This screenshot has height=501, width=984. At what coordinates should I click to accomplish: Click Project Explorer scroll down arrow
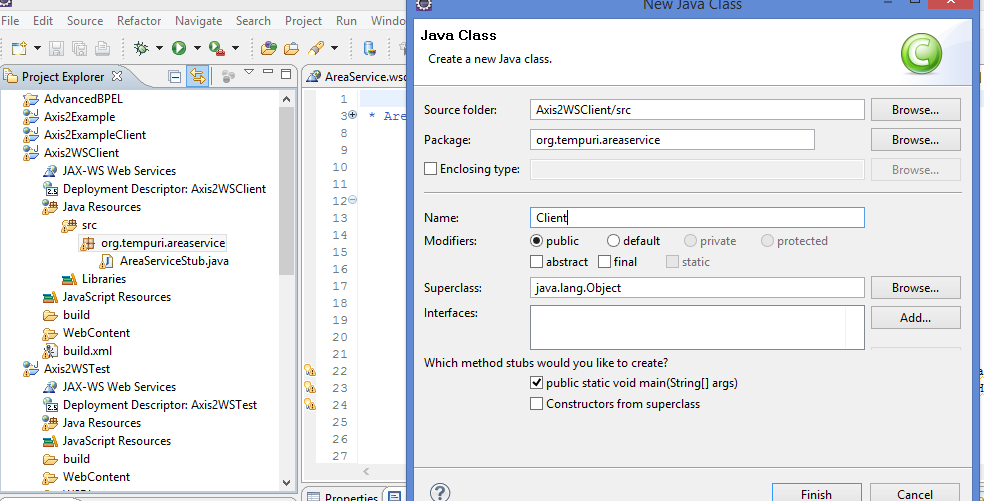point(287,483)
